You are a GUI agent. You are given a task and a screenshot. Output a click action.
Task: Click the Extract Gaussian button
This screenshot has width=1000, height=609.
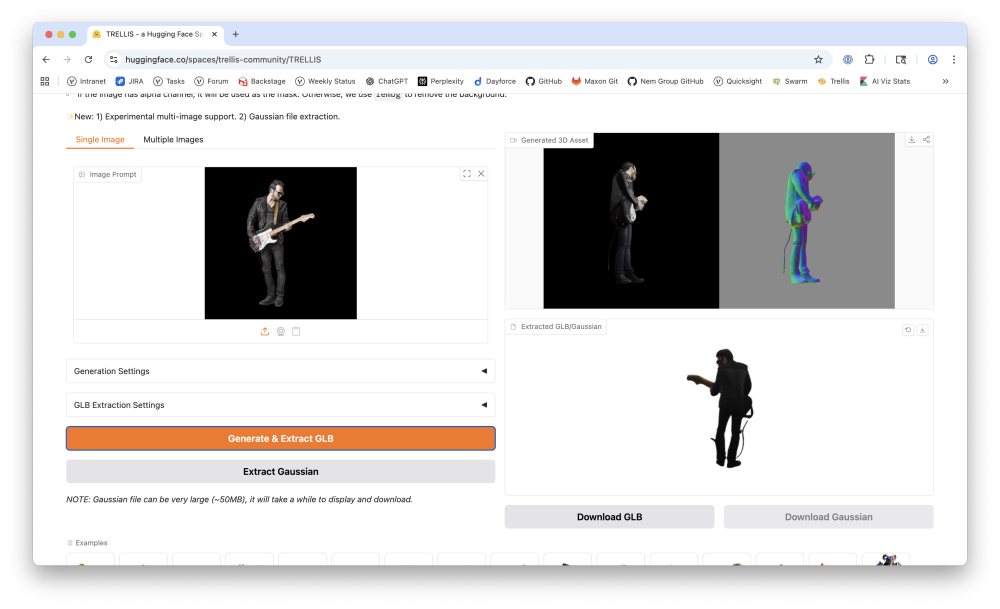[281, 472]
